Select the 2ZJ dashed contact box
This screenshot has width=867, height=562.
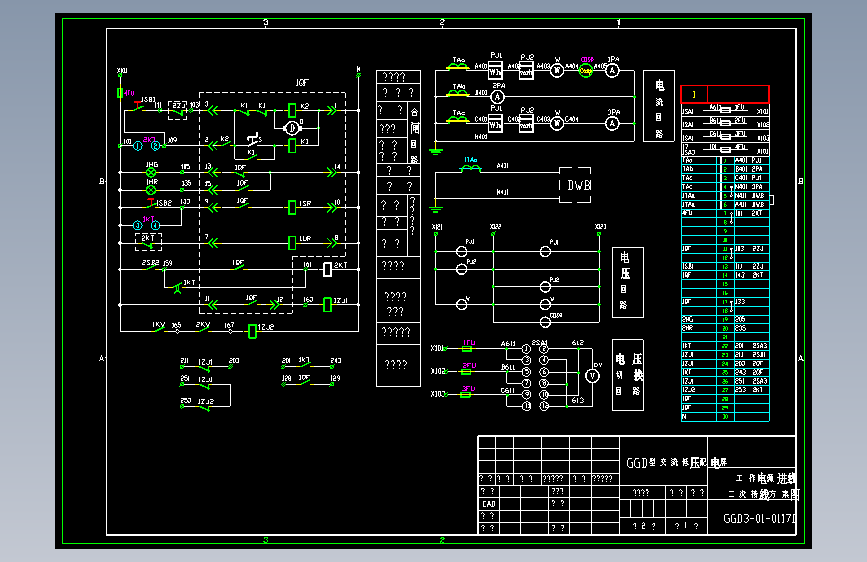(177, 111)
